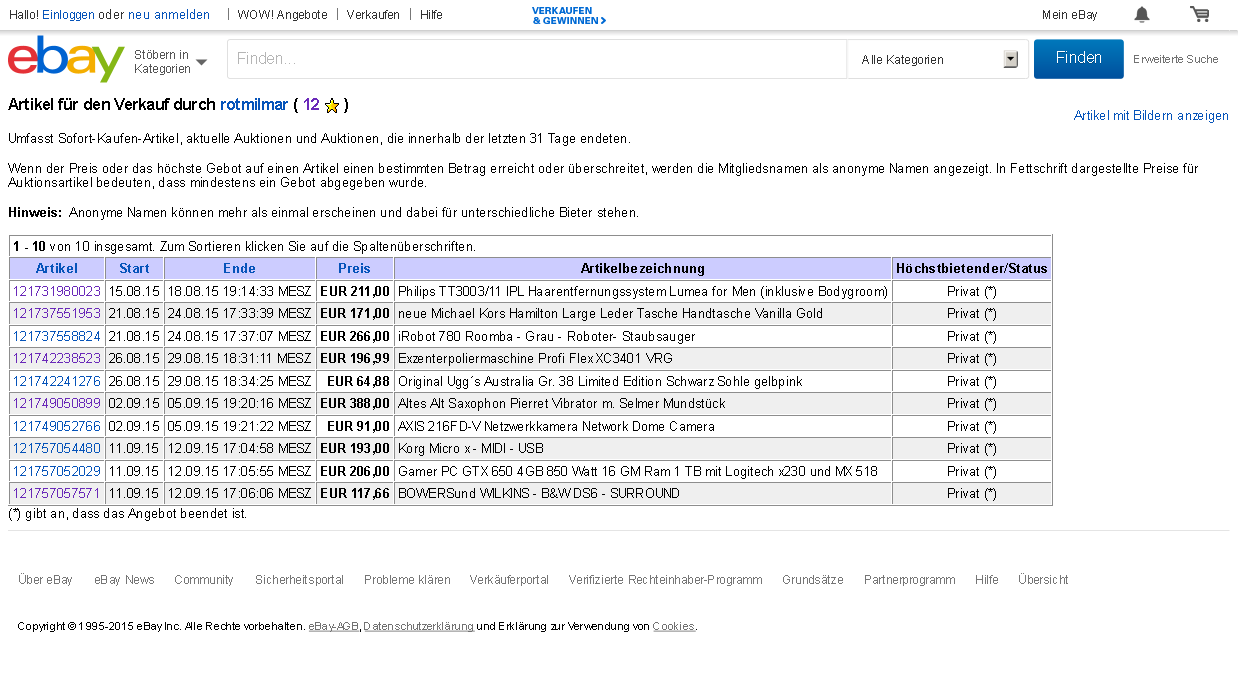Focus the Finden search input field
1238x682 pixels.
tap(537, 59)
